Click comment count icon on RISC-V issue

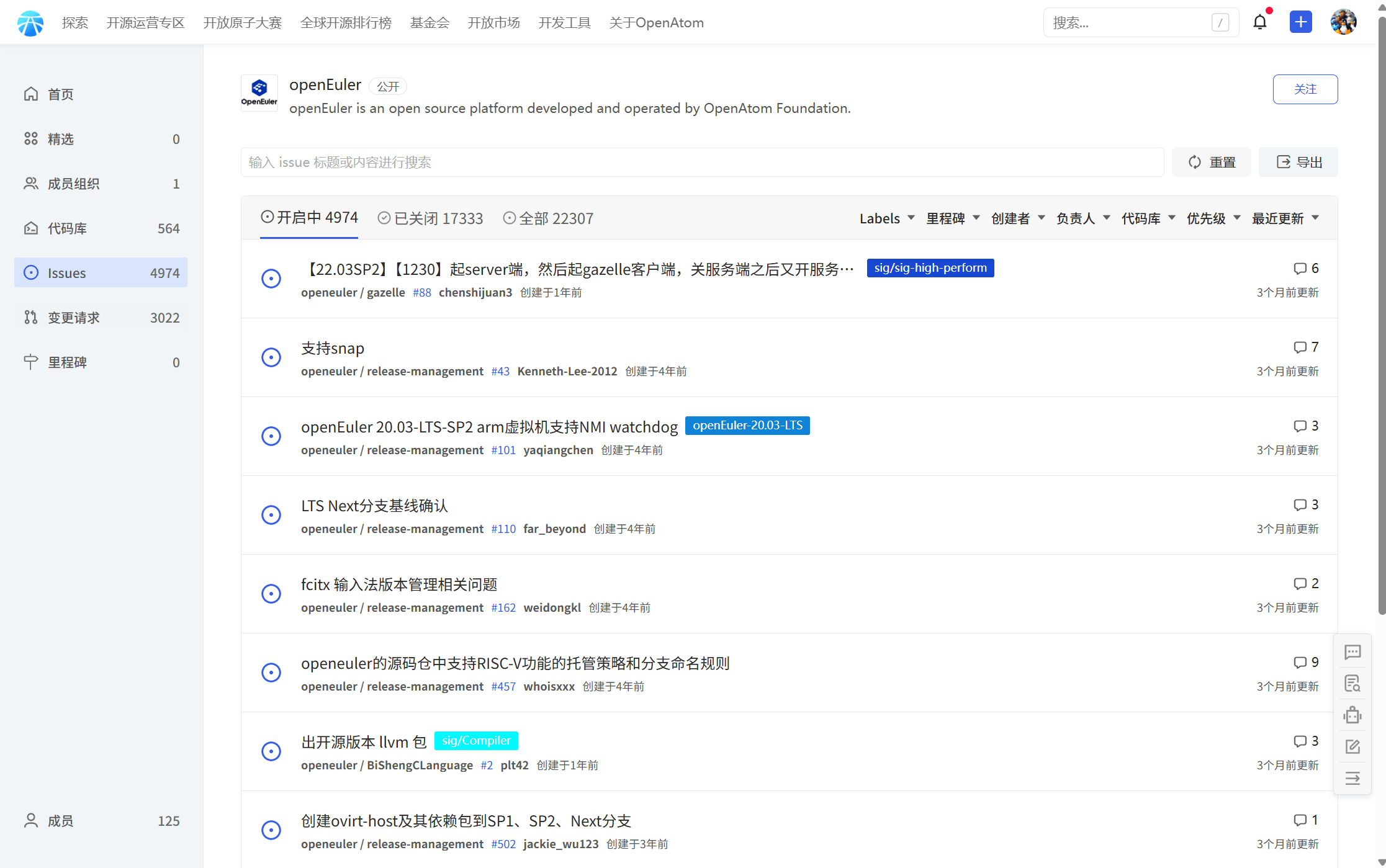(1300, 663)
